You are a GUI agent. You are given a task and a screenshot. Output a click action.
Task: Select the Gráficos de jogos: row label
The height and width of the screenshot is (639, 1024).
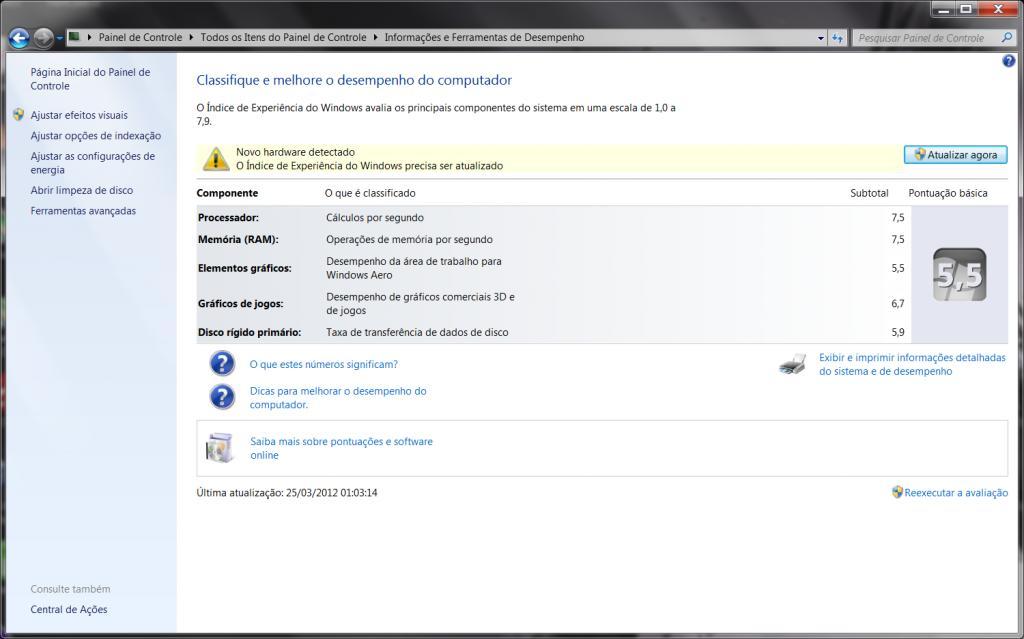(240, 304)
